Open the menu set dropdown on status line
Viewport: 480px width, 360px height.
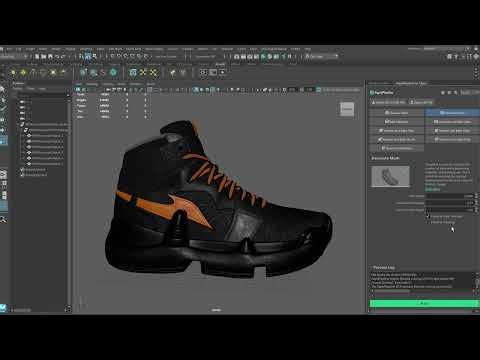click(13, 57)
